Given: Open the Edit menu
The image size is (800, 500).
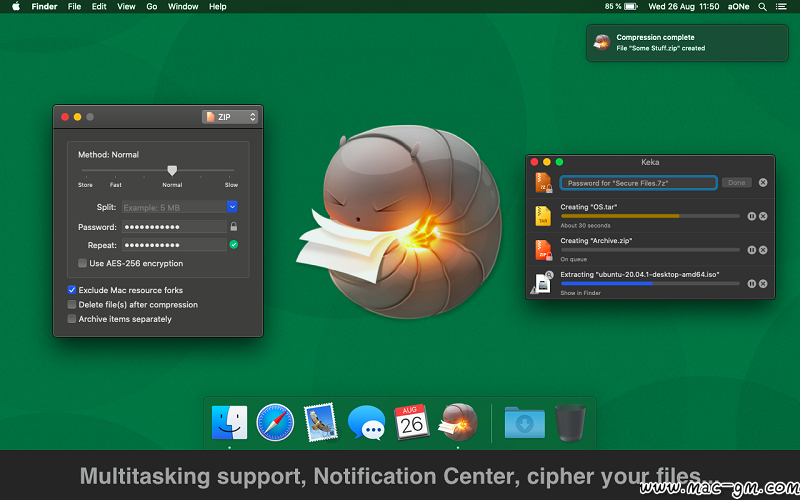Looking at the screenshot, I should [x=99, y=7].
